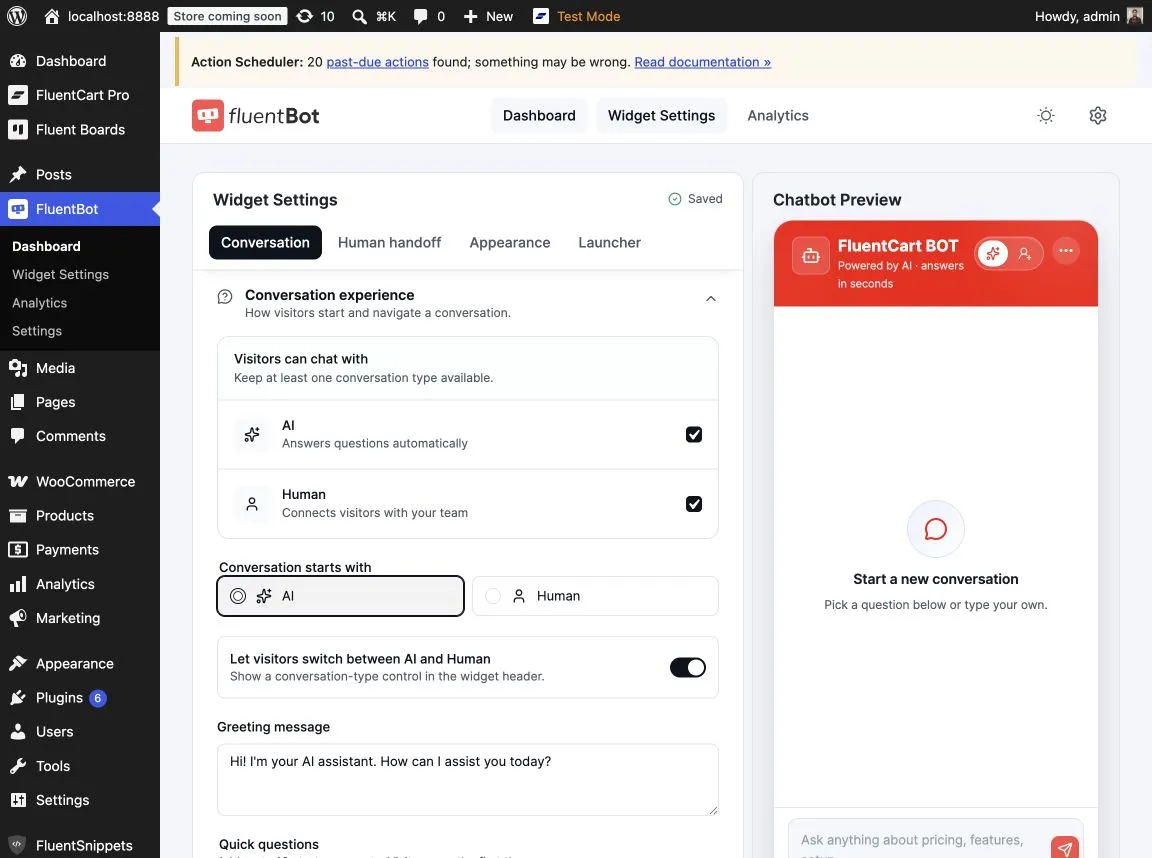This screenshot has width=1152, height=858.
Task: Select AI as conversation start option
Action: click(340, 596)
